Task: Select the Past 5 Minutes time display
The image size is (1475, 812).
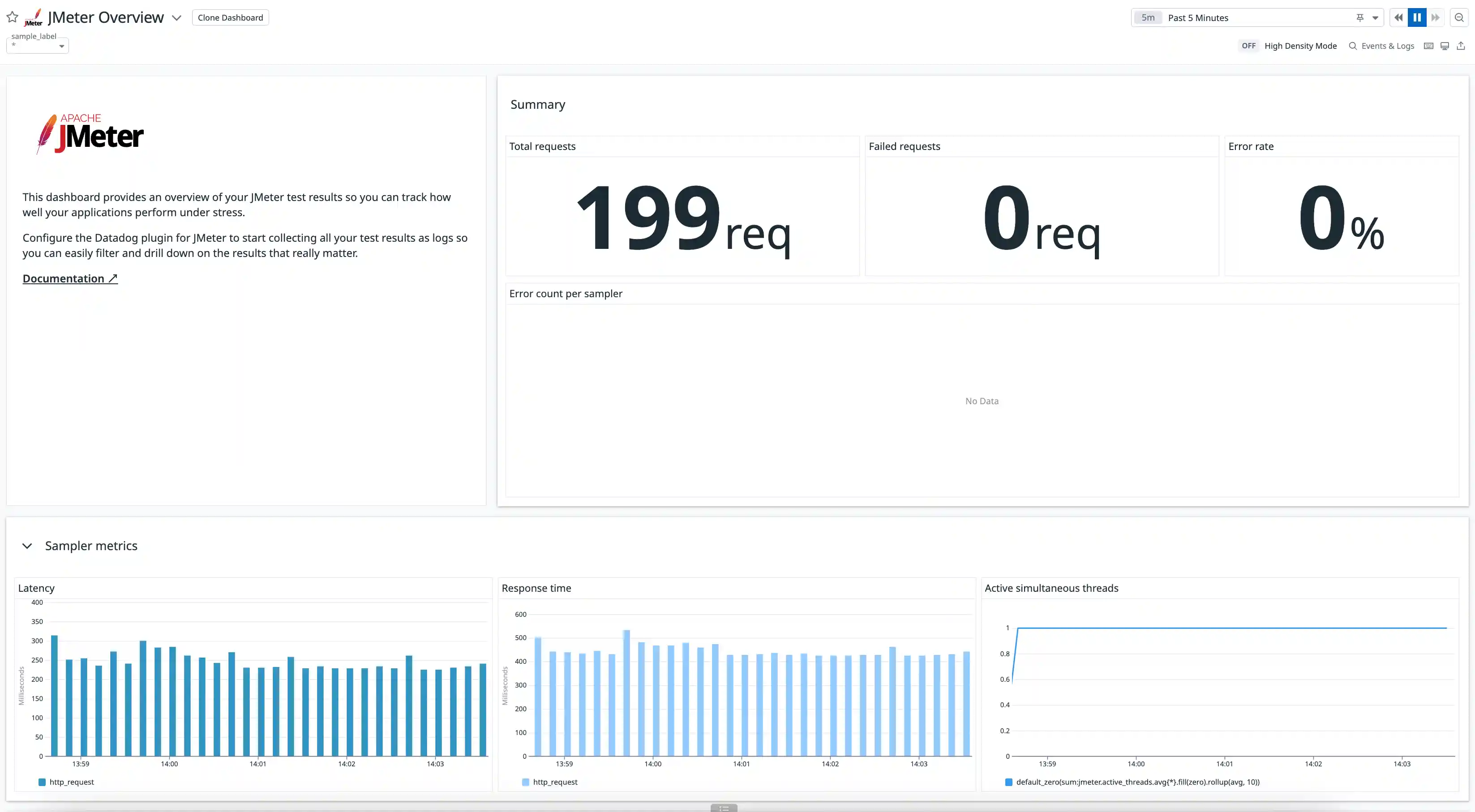Action: 1198,17
